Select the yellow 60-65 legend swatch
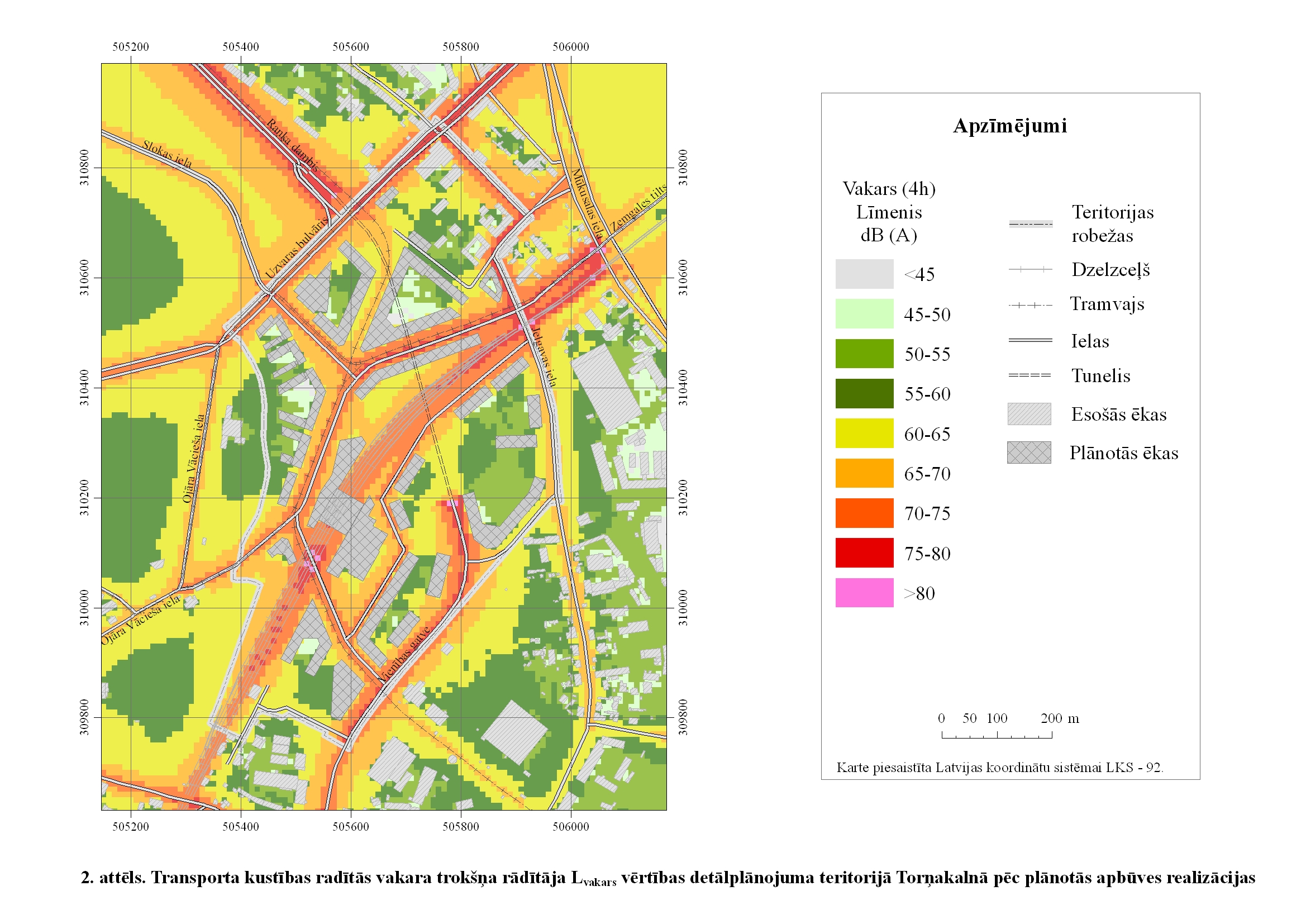 point(864,434)
